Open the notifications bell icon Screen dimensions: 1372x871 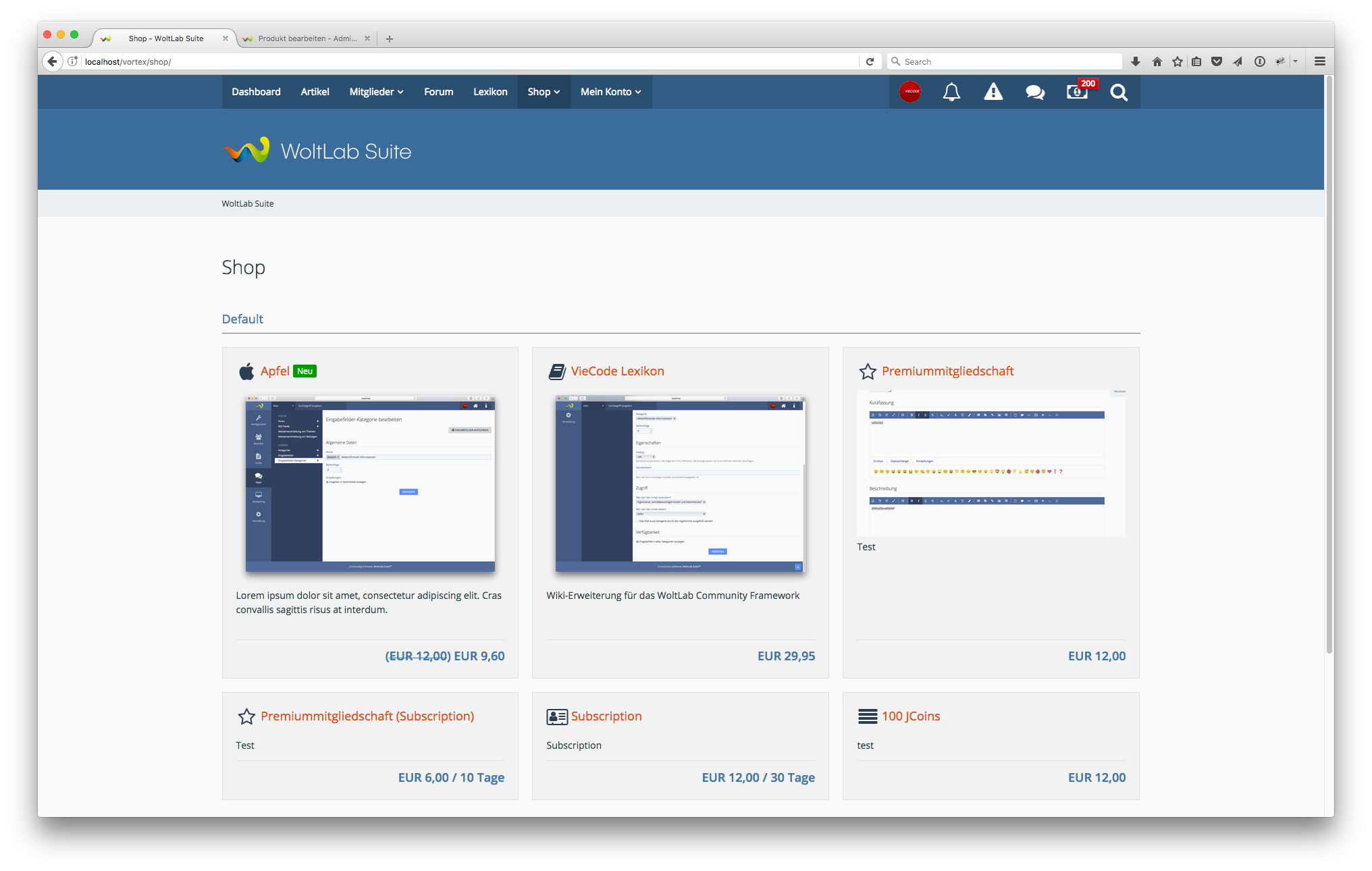tap(951, 92)
